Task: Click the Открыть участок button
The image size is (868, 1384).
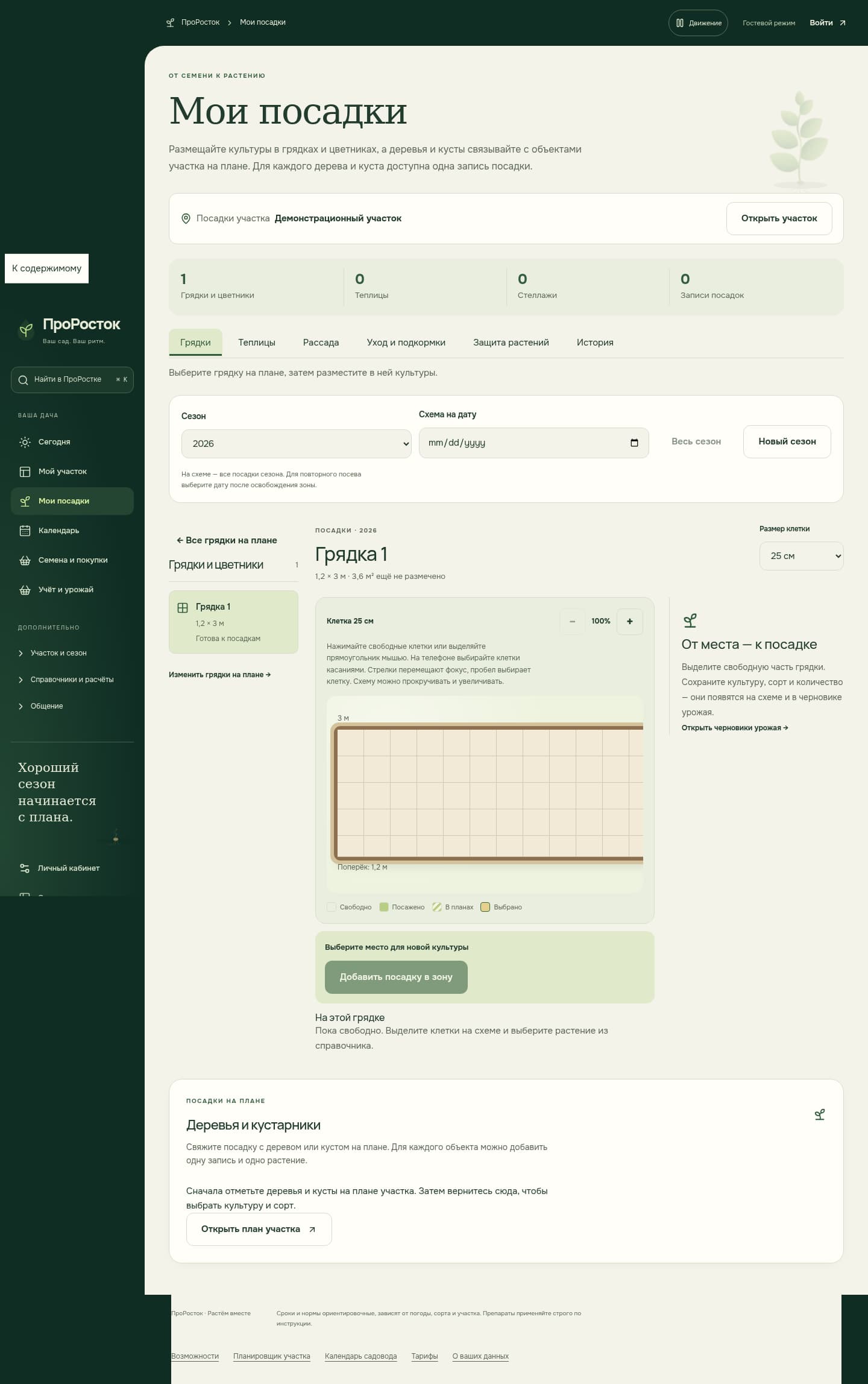Action: click(x=779, y=218)
